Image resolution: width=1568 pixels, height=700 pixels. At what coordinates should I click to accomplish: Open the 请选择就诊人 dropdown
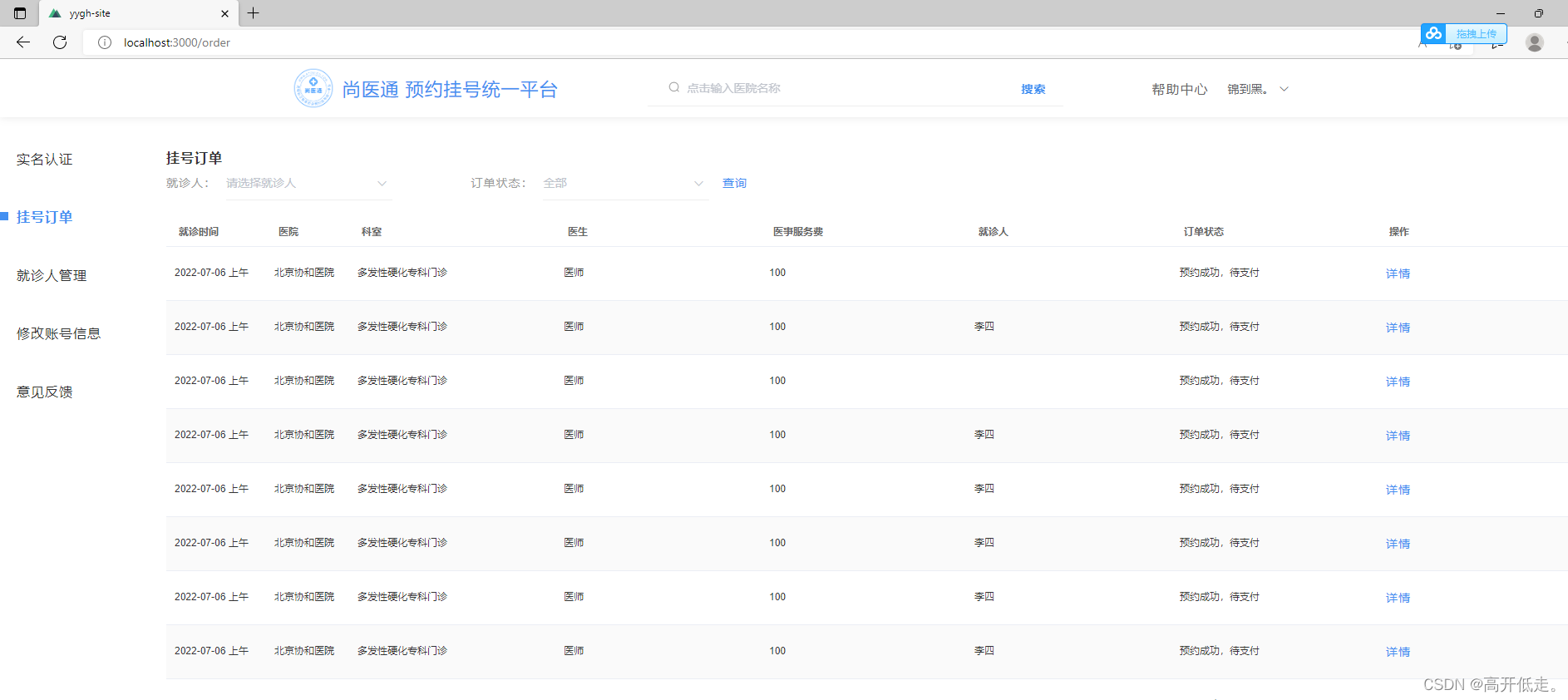308,183
